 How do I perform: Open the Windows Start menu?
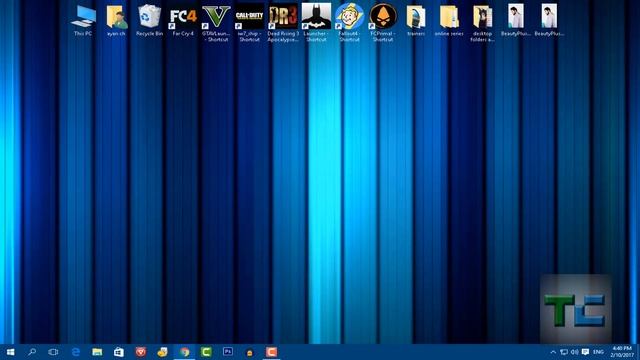[11, 352]
